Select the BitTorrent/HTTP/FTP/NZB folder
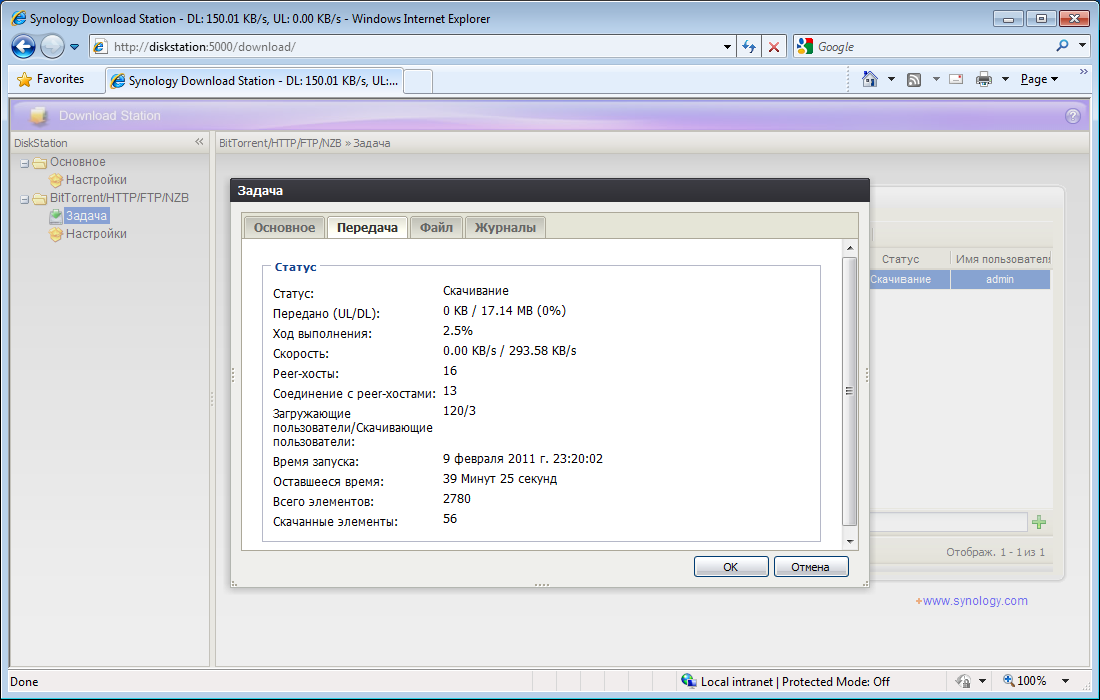Viewport: 1100px width, 700px height. [119, 198]
